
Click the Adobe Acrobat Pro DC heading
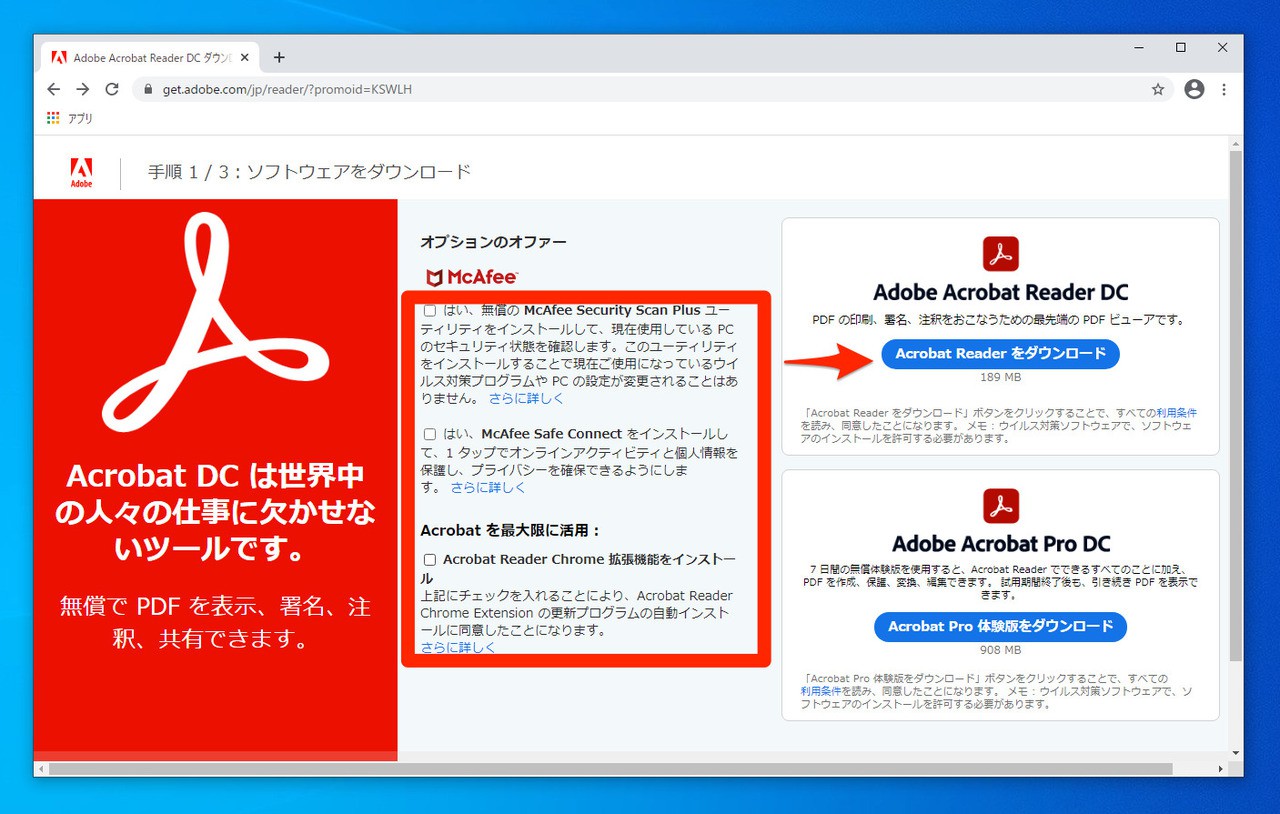click(x=1001, y=544)
